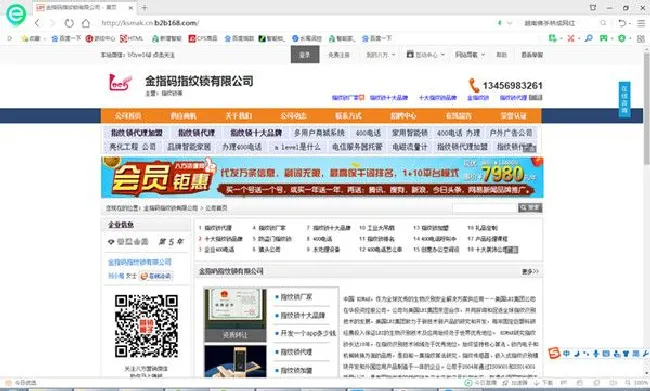Open the 在线留言 navigation tab
This screenshot has height=391, width=650.
point(458,116)
